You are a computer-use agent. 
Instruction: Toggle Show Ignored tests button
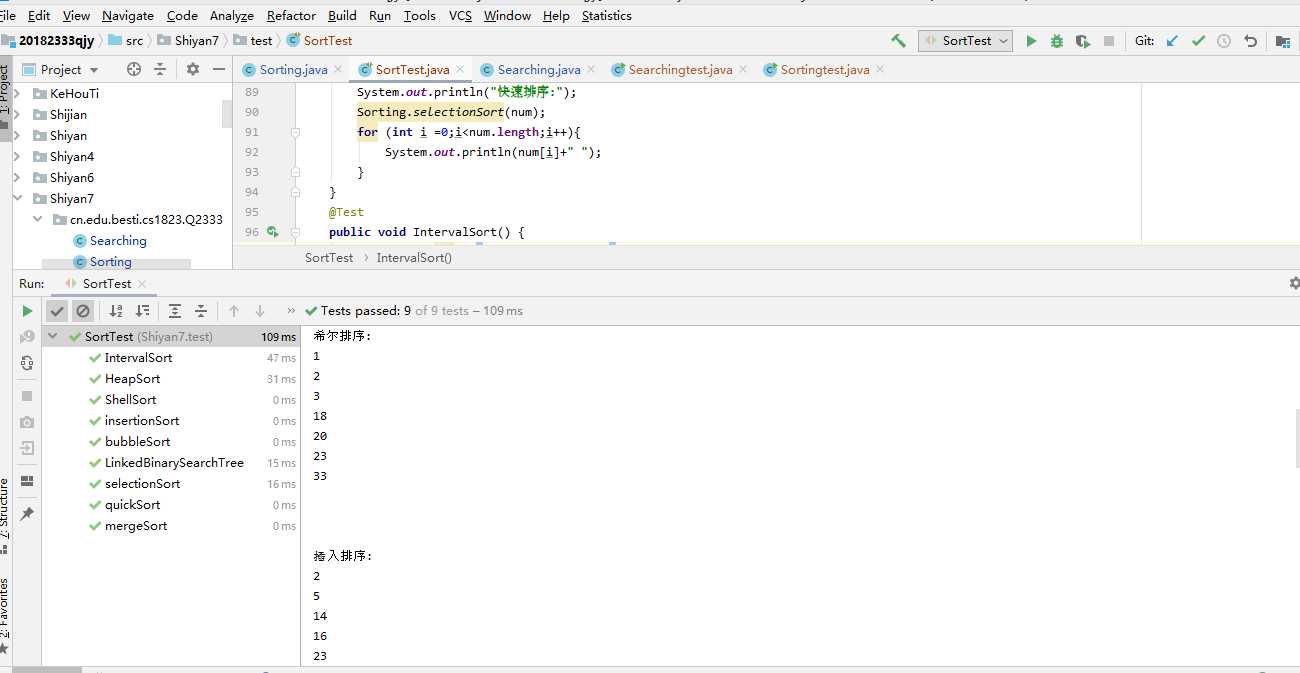[83, 311]
